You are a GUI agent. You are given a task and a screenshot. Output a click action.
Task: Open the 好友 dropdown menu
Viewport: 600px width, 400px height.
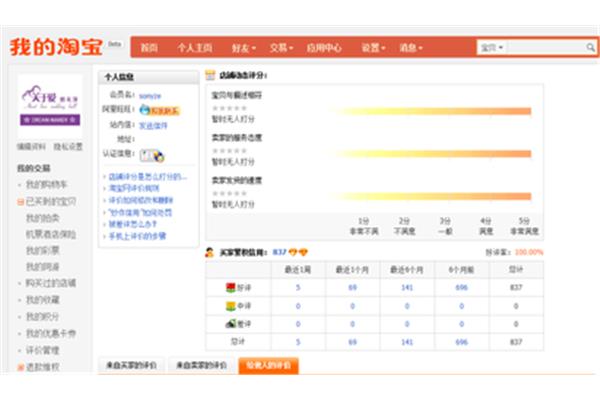243,48
